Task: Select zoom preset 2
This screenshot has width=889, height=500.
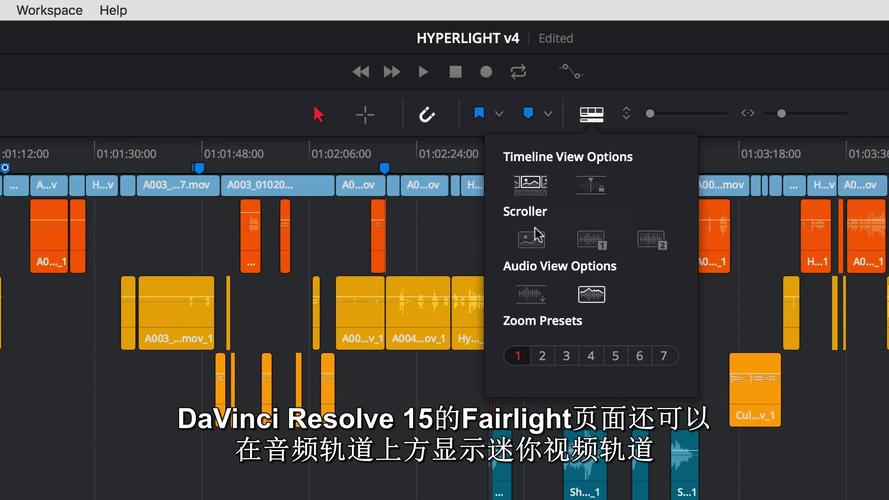Action: coord(542,356)
